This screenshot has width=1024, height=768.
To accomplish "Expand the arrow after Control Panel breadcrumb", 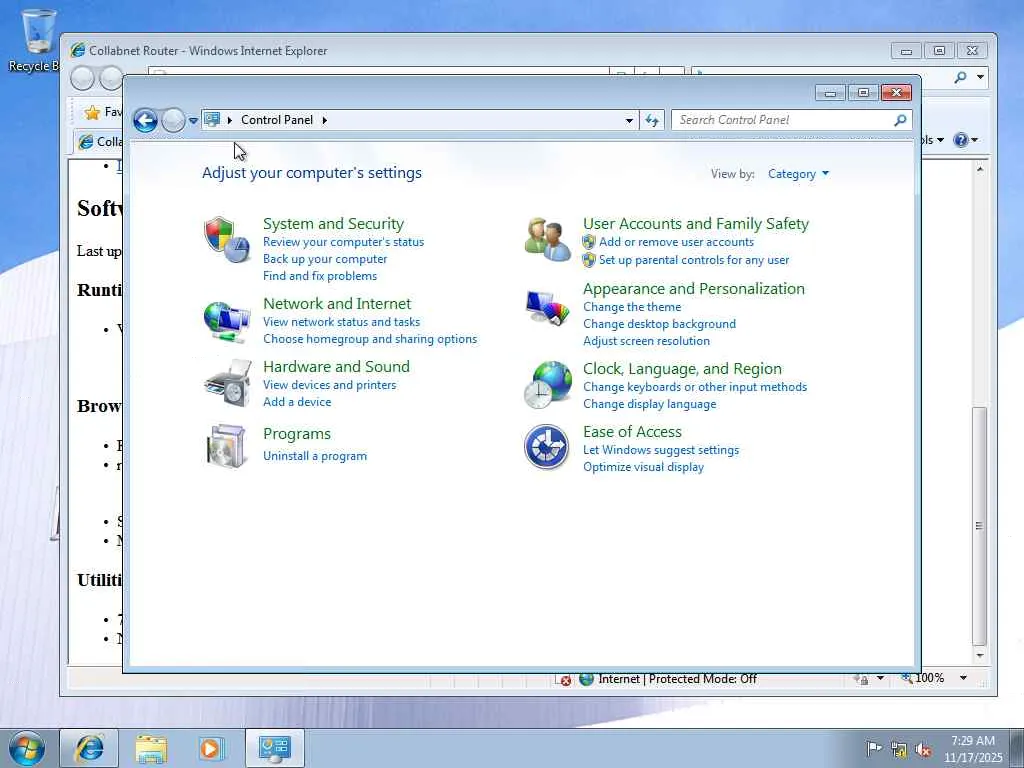I will click(x=325, y=120).
